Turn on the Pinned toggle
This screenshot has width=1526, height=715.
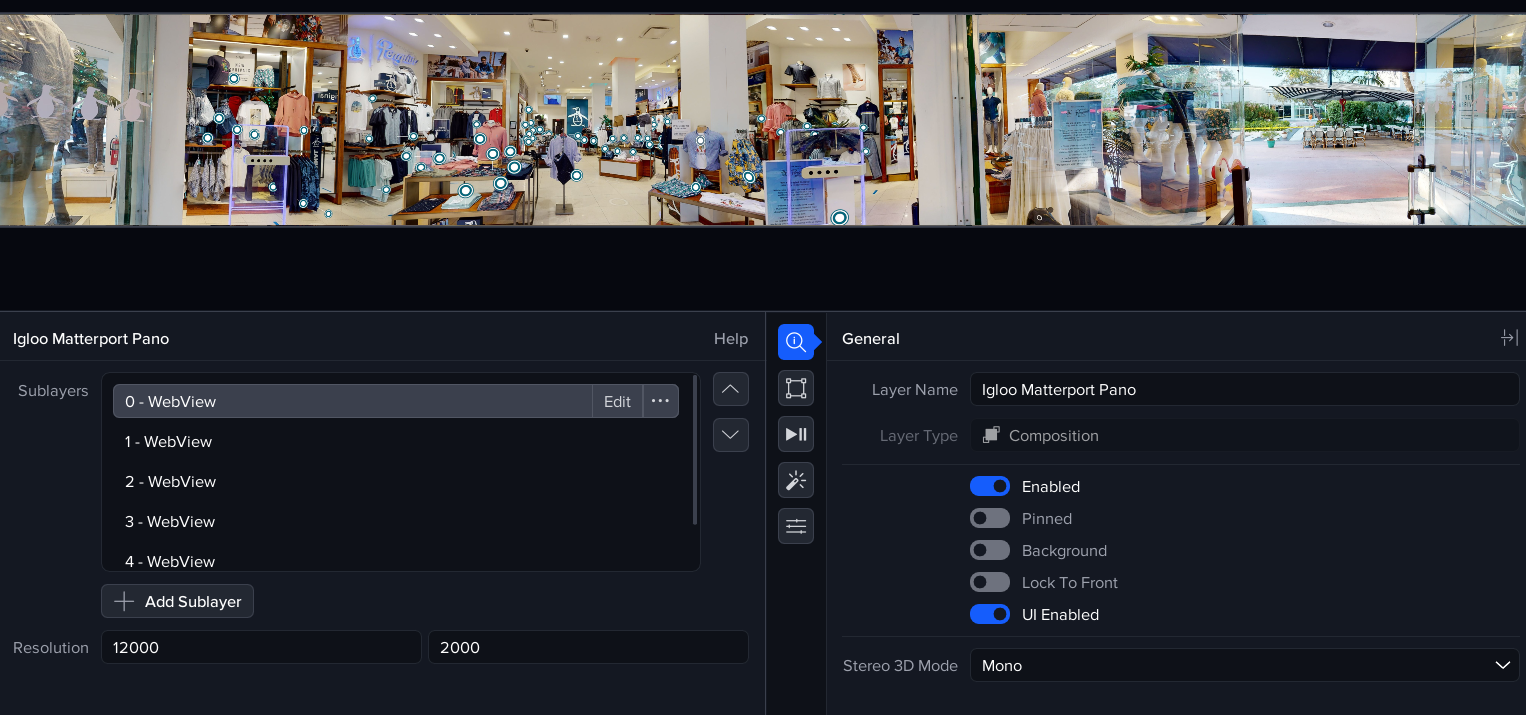coord(989,519)
